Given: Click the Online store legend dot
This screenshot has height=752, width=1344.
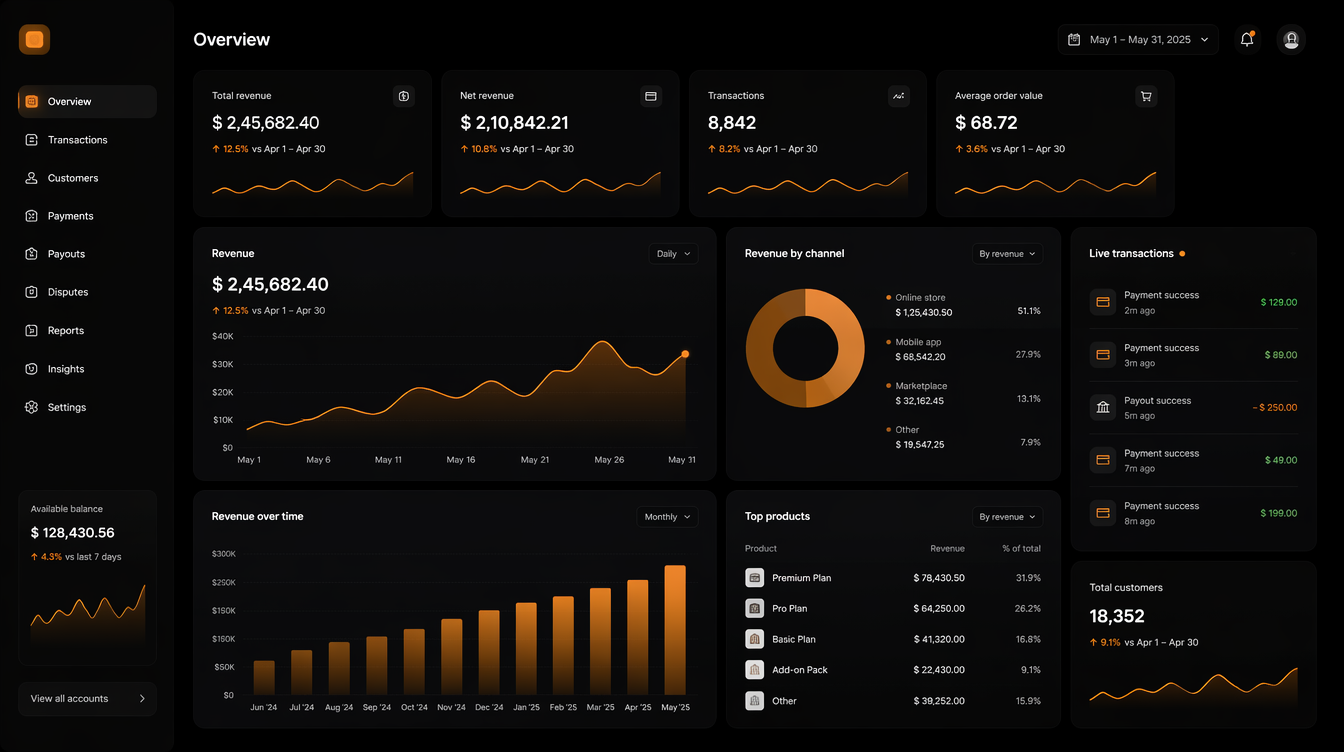Looking at the screenshot, I should 888,297.
